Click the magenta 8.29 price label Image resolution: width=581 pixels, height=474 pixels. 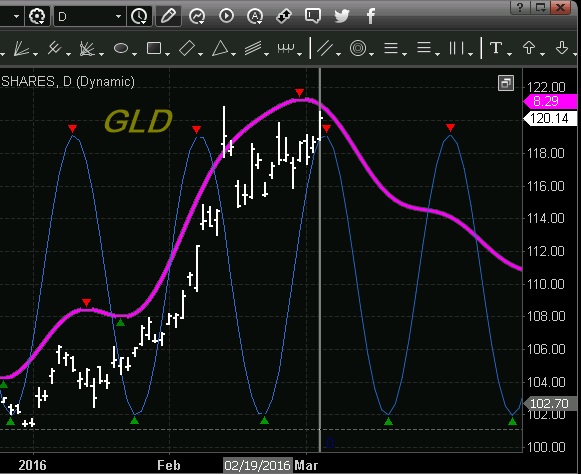[550, 101]
